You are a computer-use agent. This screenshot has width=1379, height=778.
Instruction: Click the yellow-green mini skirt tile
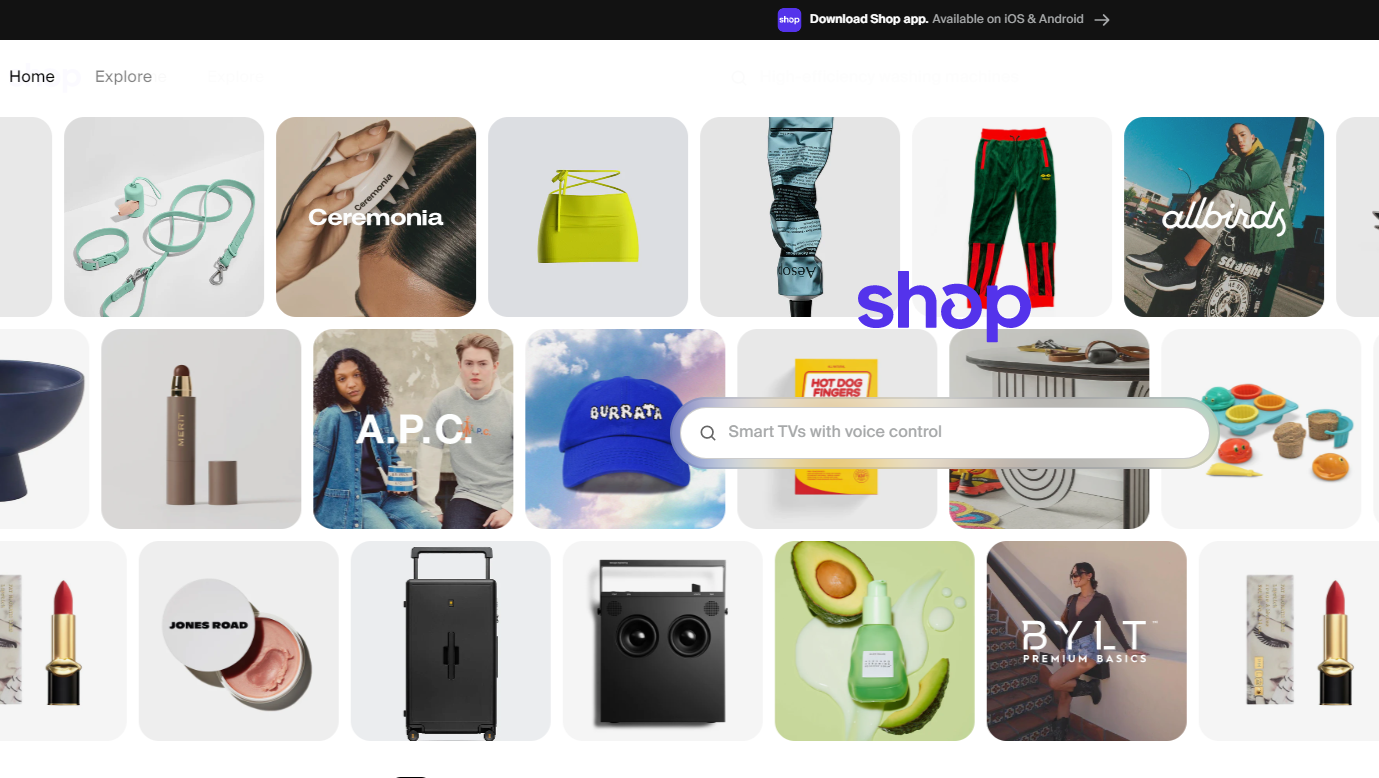pos(588,217)
